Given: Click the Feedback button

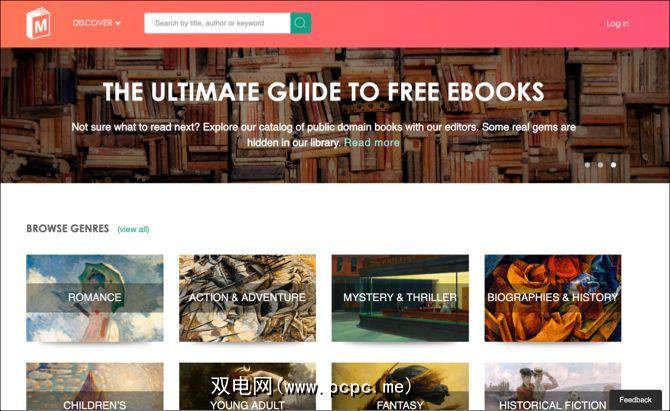Looking at the screenshot, I should [x=635, y=400].
